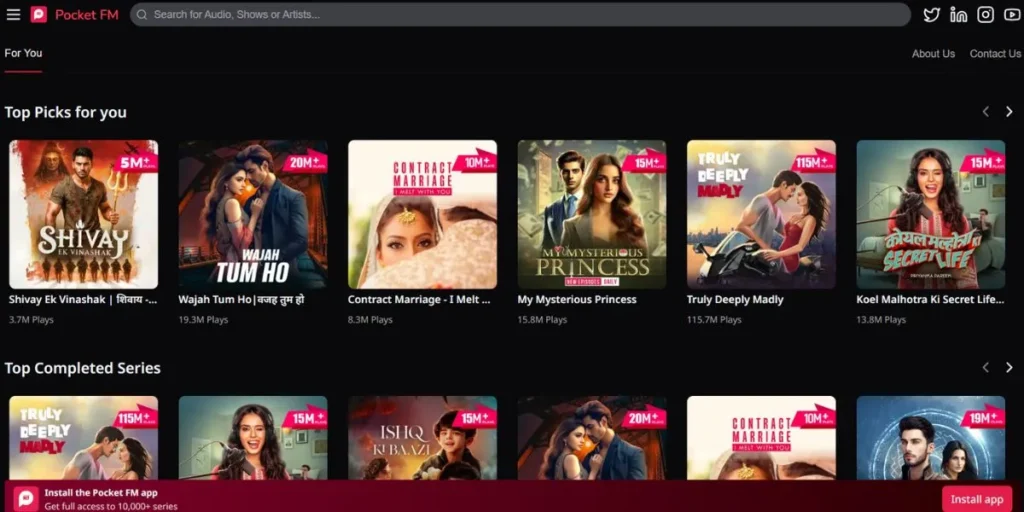Click the Pocket FM icon in install banner
The width and height of the screenshot is (1024, 512).
pos(26,499)
